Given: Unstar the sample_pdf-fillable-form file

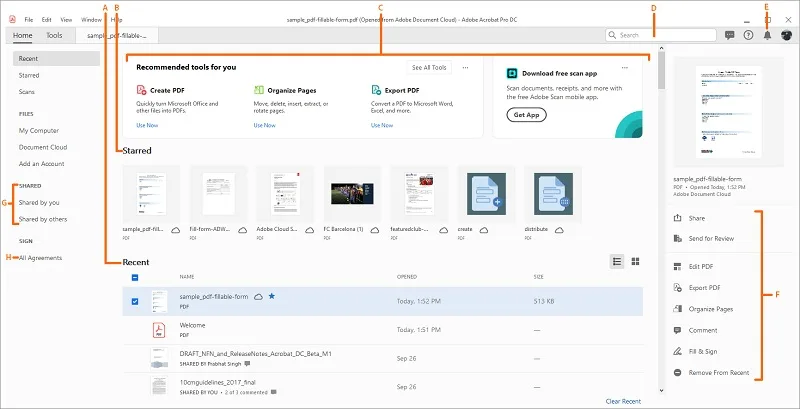Looking at the screenshot, I should pos(272,297).
